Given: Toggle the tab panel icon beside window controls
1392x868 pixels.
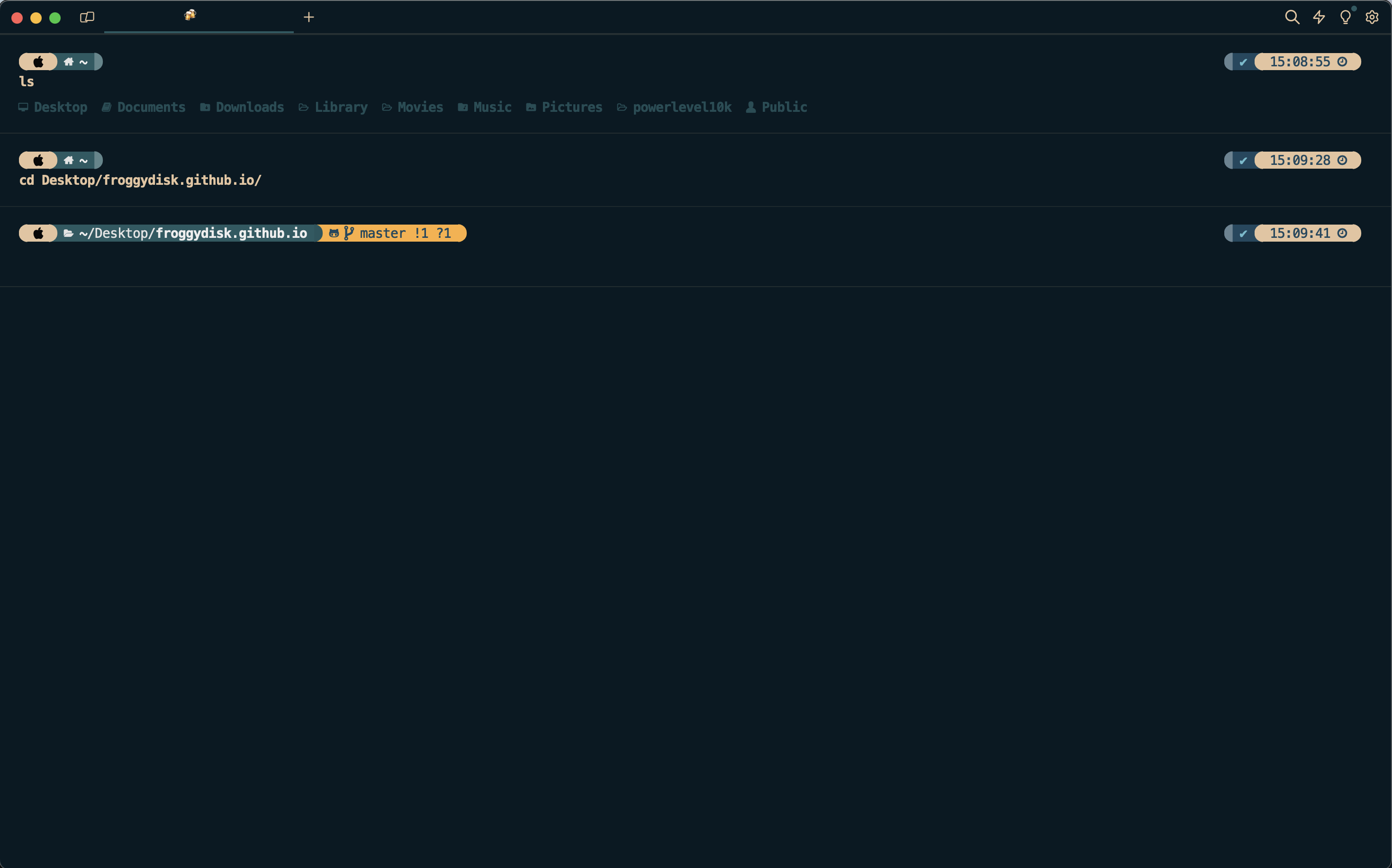Looking at the screenshot, I should (x=87, y=17).
